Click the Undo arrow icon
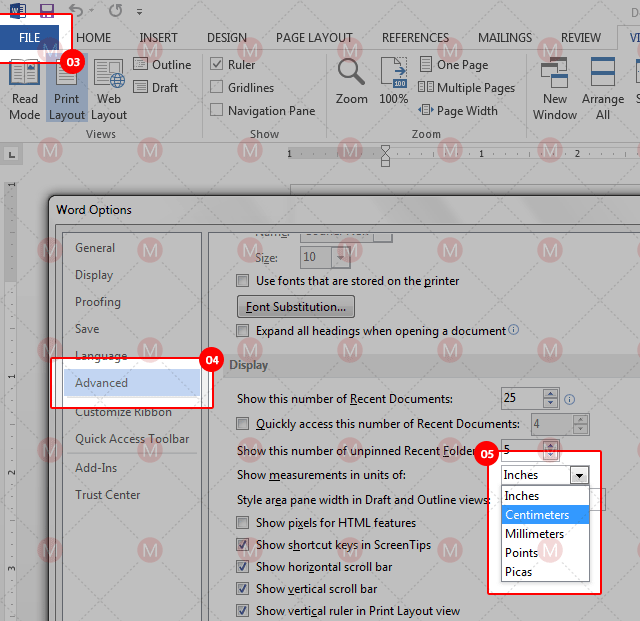The width and height of the screenshot is (640, 621). pos(76,10)
